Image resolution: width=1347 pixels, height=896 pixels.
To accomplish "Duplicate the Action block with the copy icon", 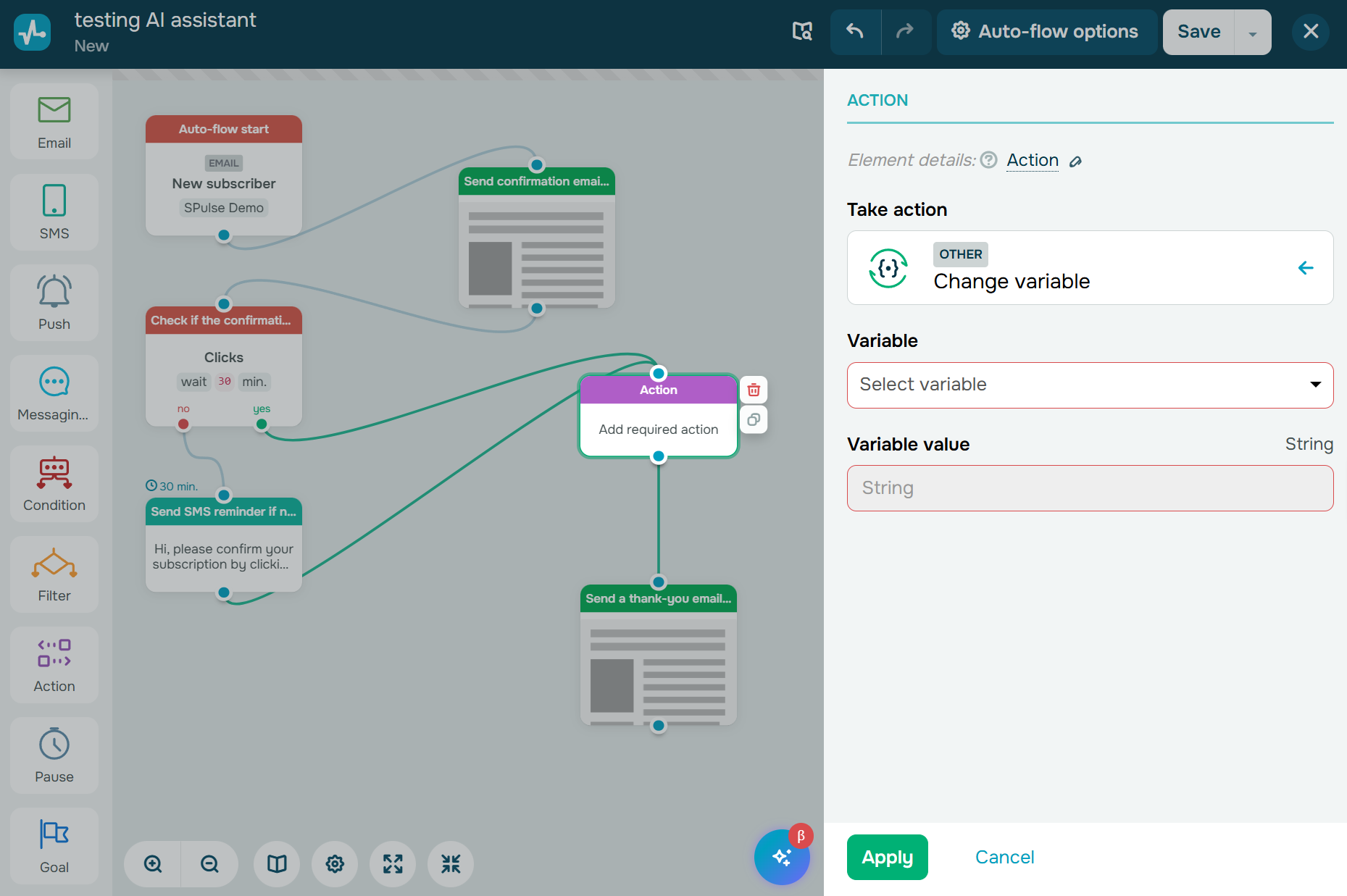I will 754,420.
